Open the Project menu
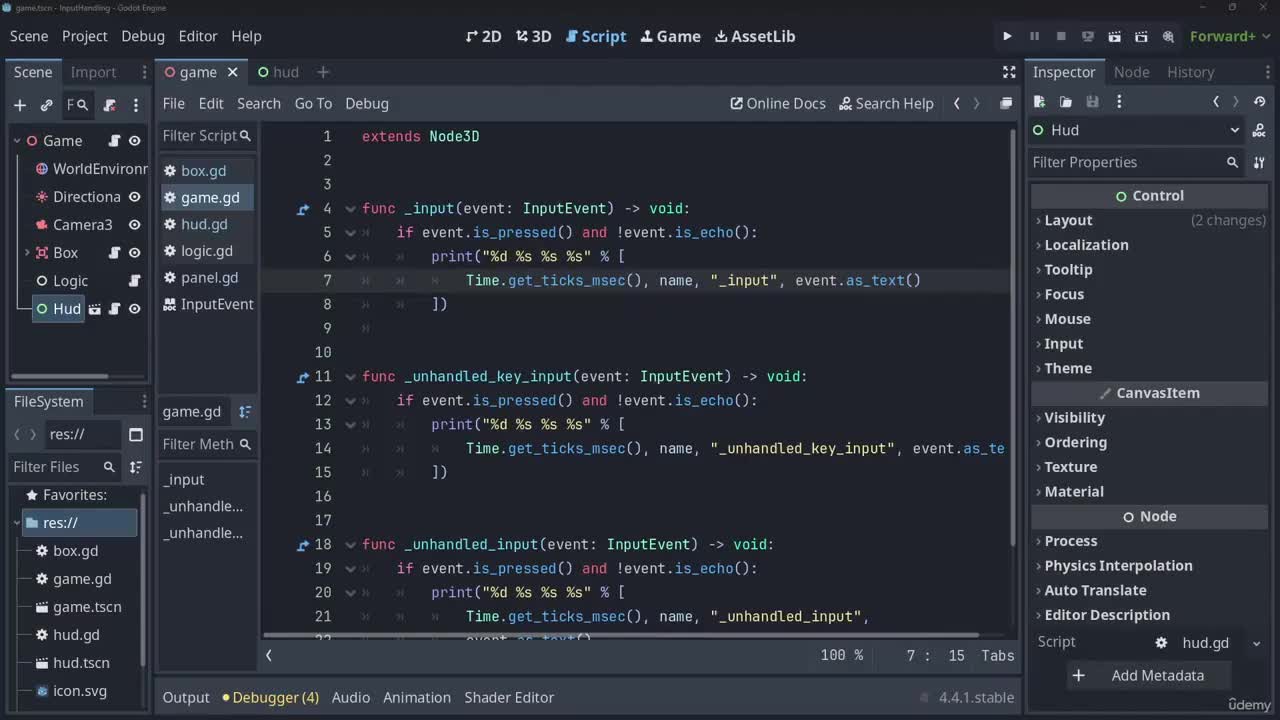This screenshot has height=720, width=1280. [x=84, y=36]
